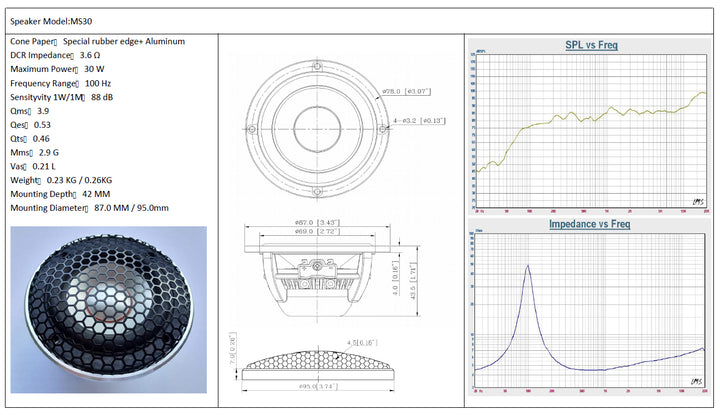Click the SPL vs Freq chart title
The width and height of the screenshot is (720, 415).
592,45
